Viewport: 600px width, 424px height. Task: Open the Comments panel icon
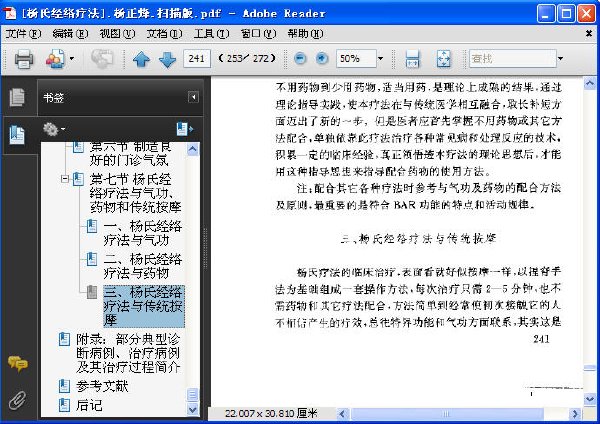coord(17,364)
